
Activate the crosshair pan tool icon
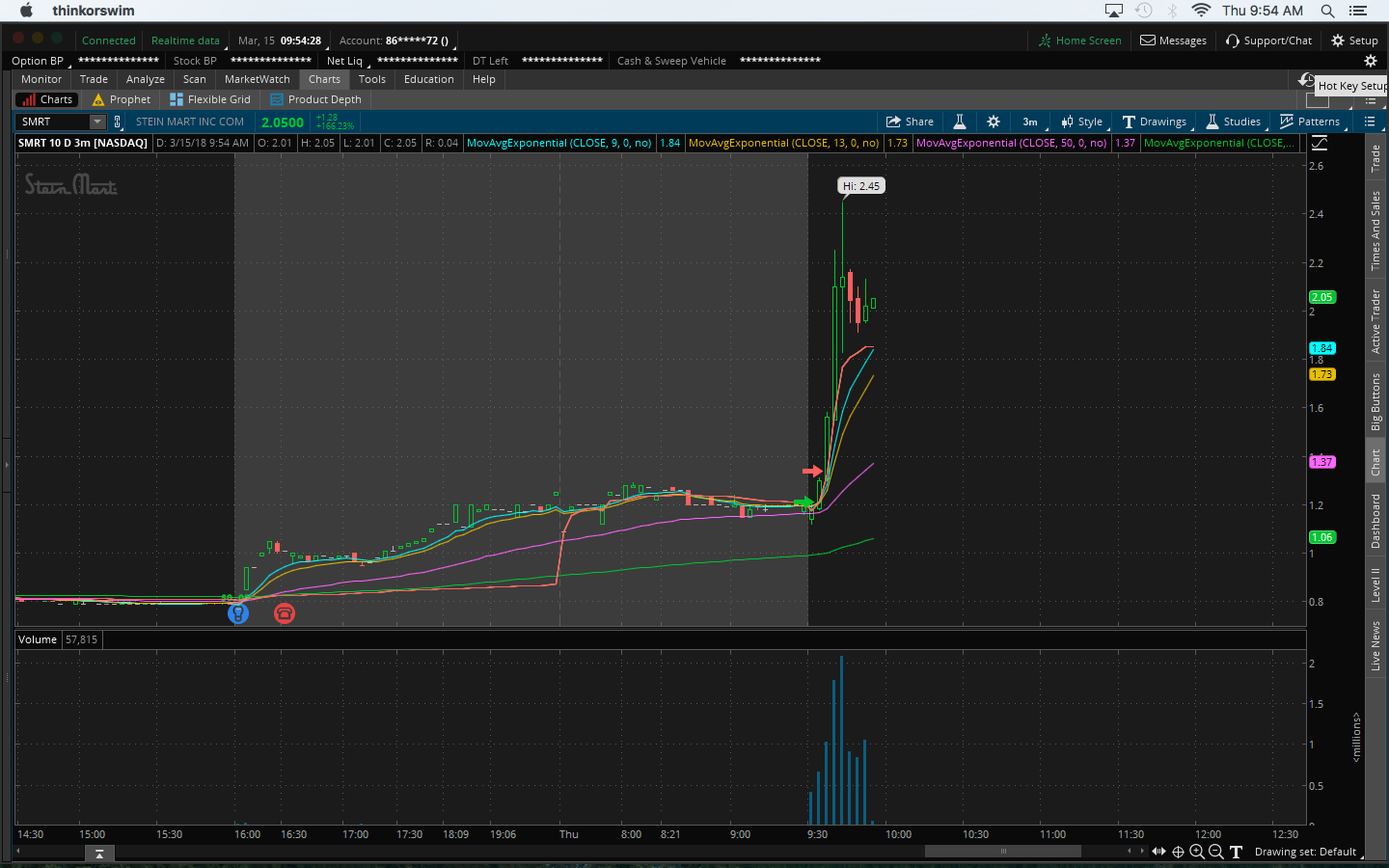[1178, 852]
